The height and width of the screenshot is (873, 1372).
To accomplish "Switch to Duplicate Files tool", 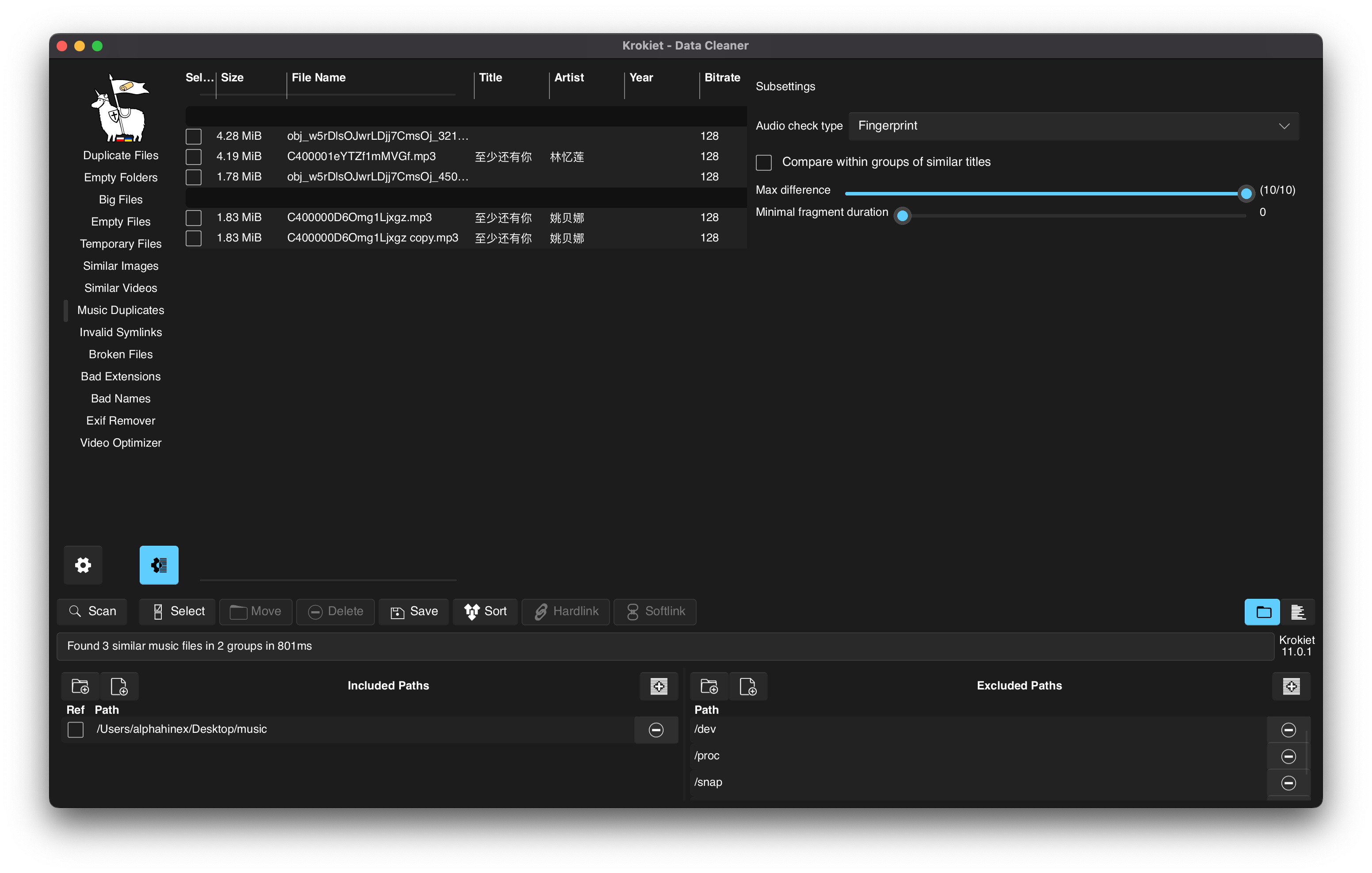I will (x=121, y=155).
